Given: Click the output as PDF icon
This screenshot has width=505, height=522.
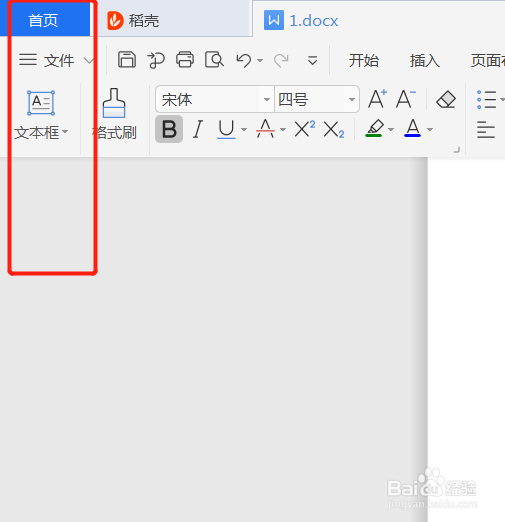Looking at the screenshot, I should tap(156, 60).
